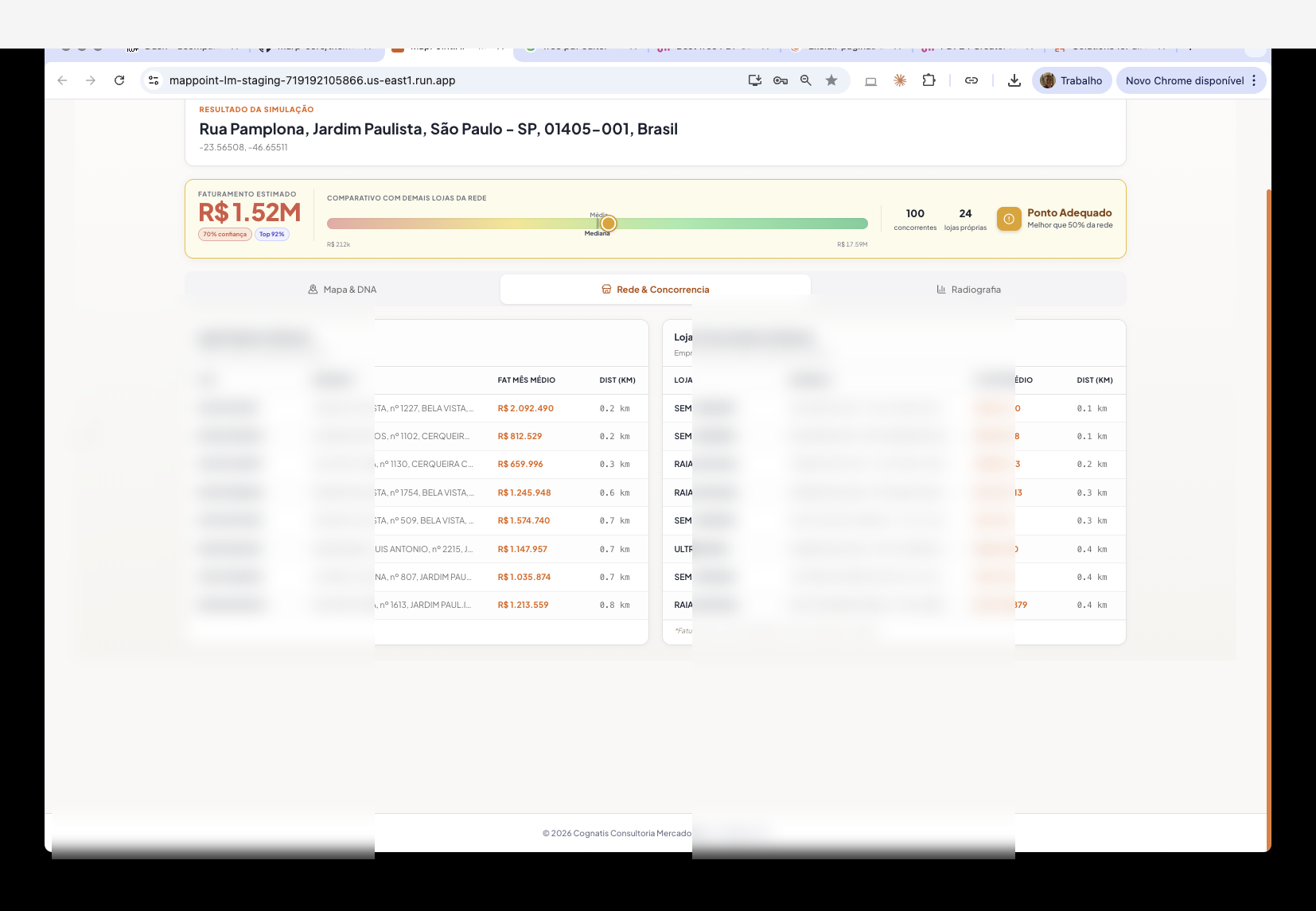1316x911 pixels.
Task: Open the Radiografia tab
Action: (x=968, y=290)
